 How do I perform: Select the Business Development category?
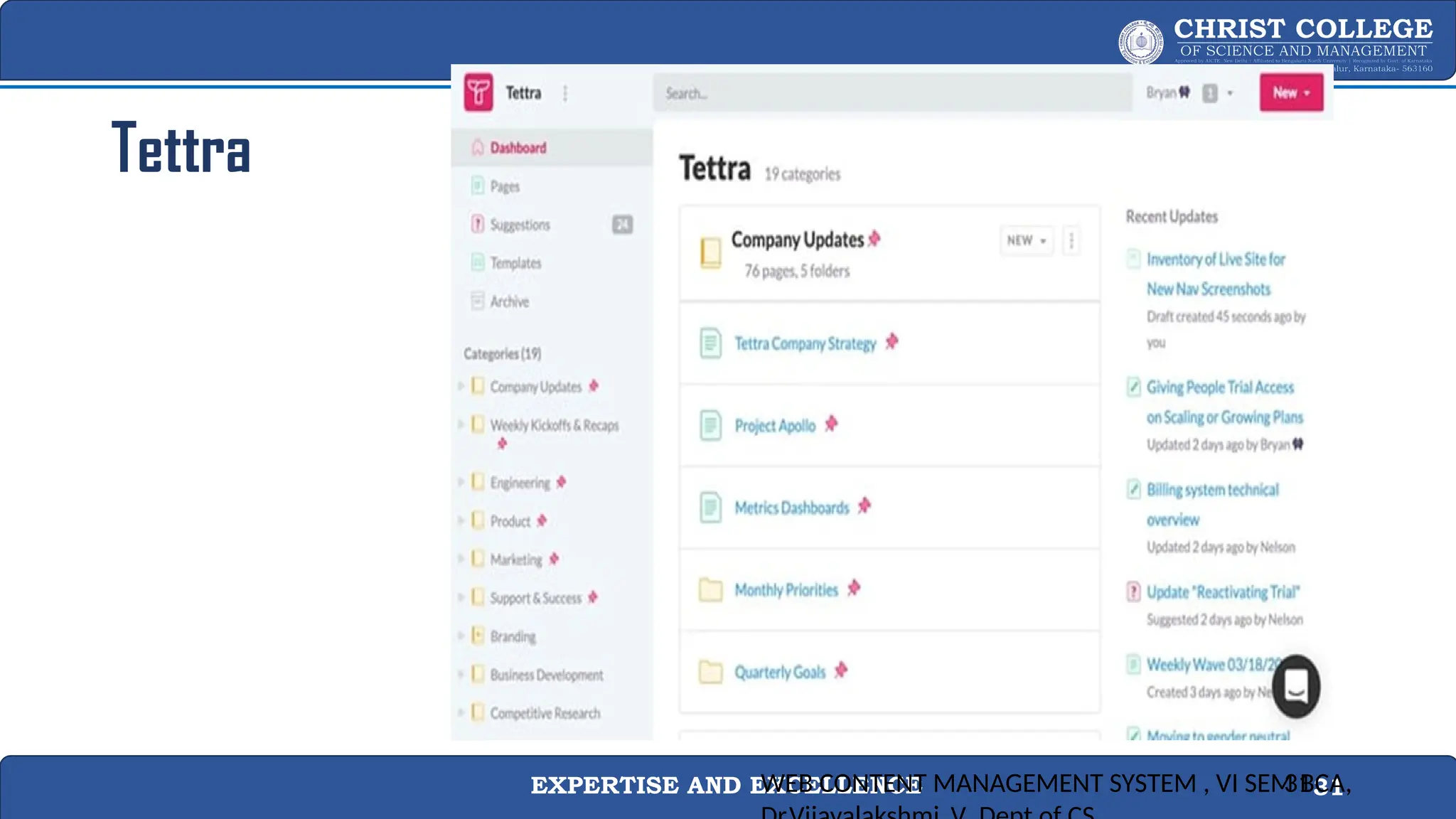click(x=546, y=675)
